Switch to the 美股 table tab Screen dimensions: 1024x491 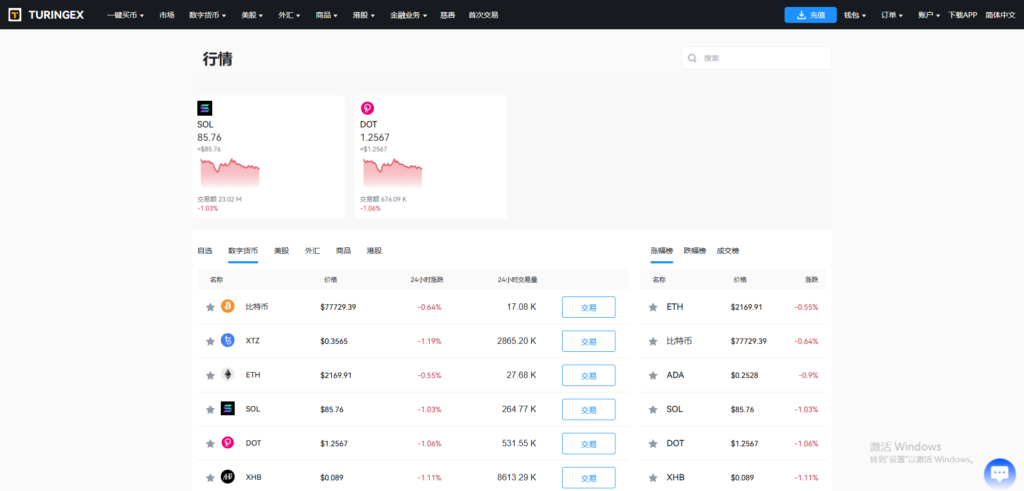point(281,251)
